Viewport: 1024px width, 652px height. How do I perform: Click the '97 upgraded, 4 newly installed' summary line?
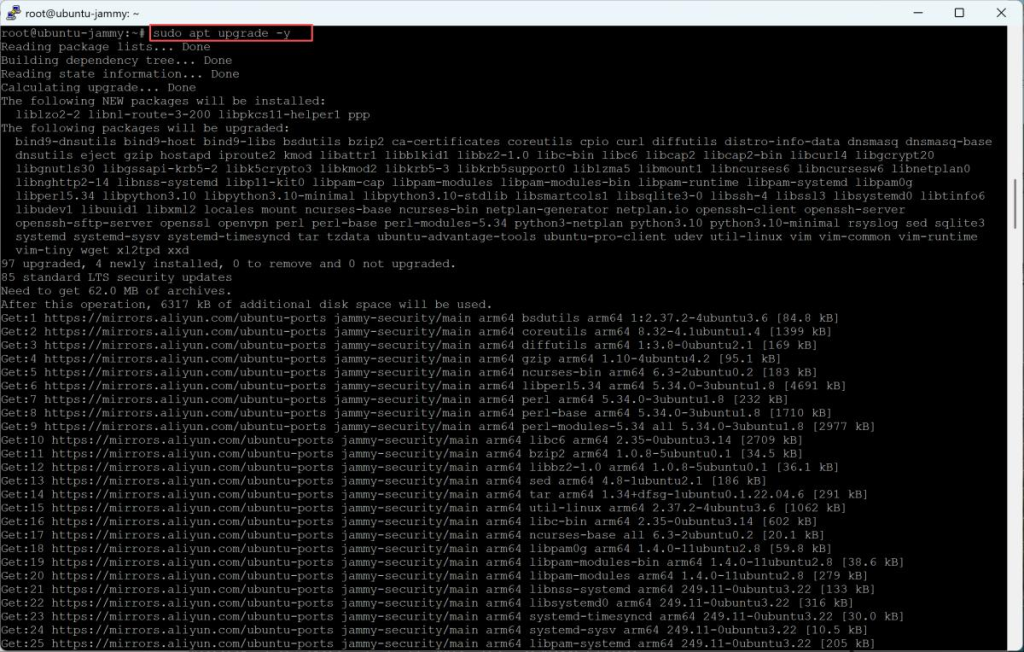pyautogui.click(x=229, y=264)
